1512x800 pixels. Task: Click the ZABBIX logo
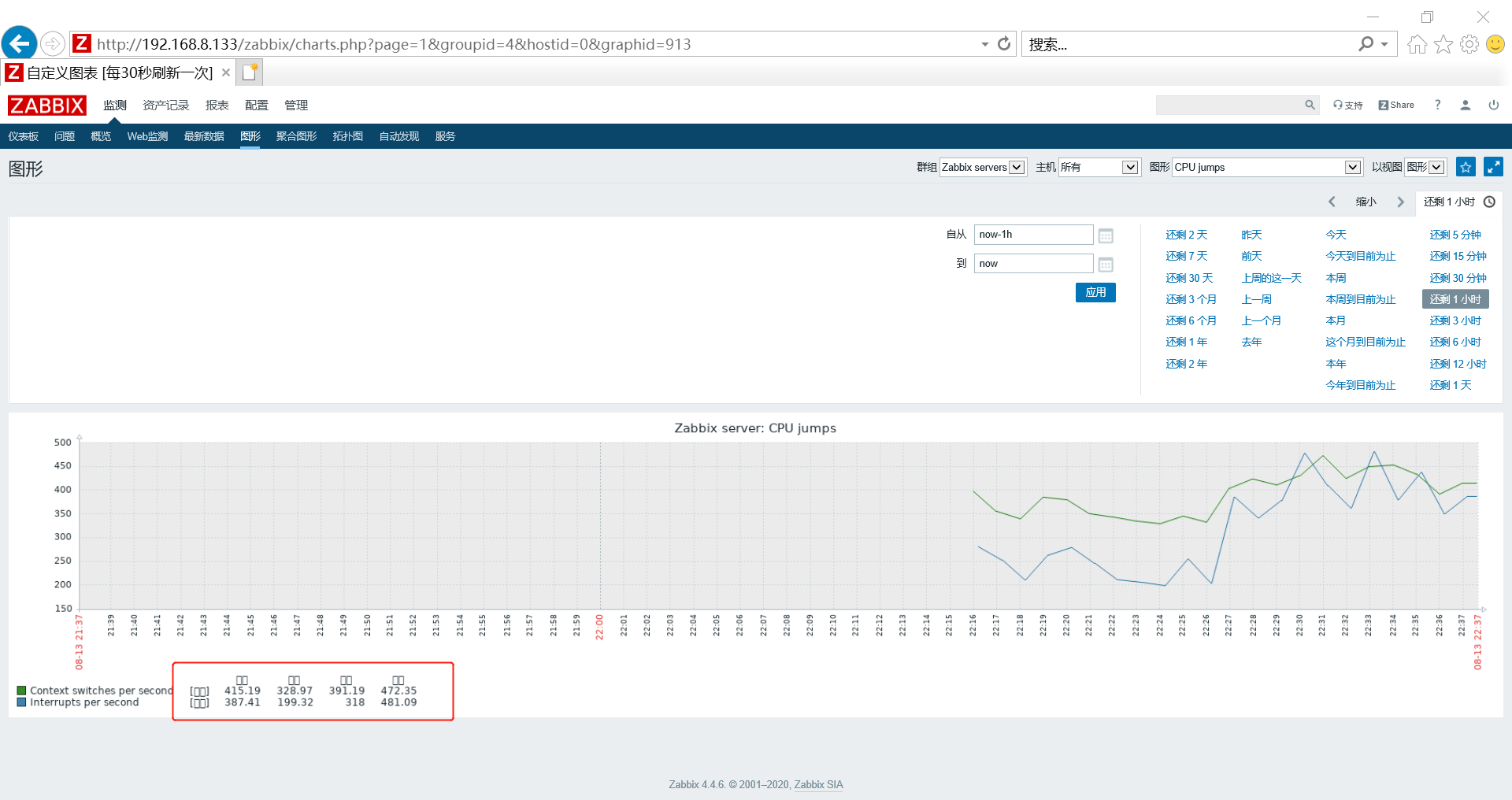coord(47,106)
